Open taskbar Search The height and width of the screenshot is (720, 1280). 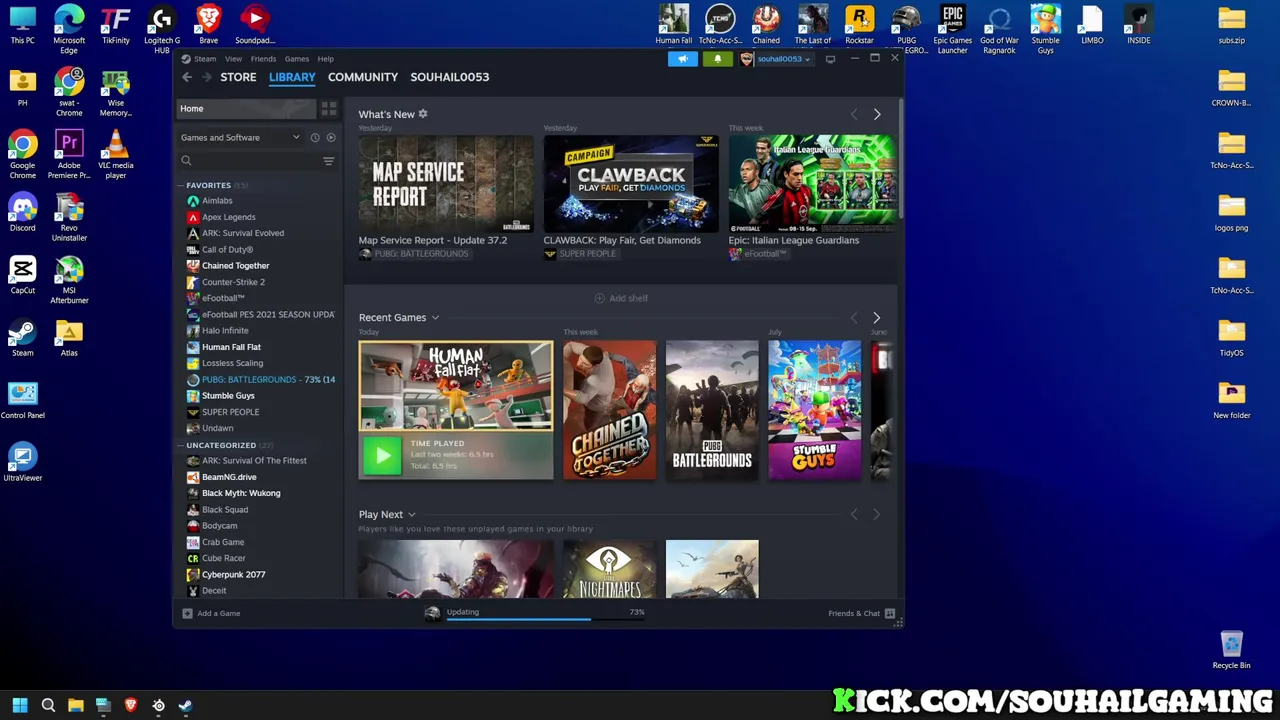[x=48, y=706]
